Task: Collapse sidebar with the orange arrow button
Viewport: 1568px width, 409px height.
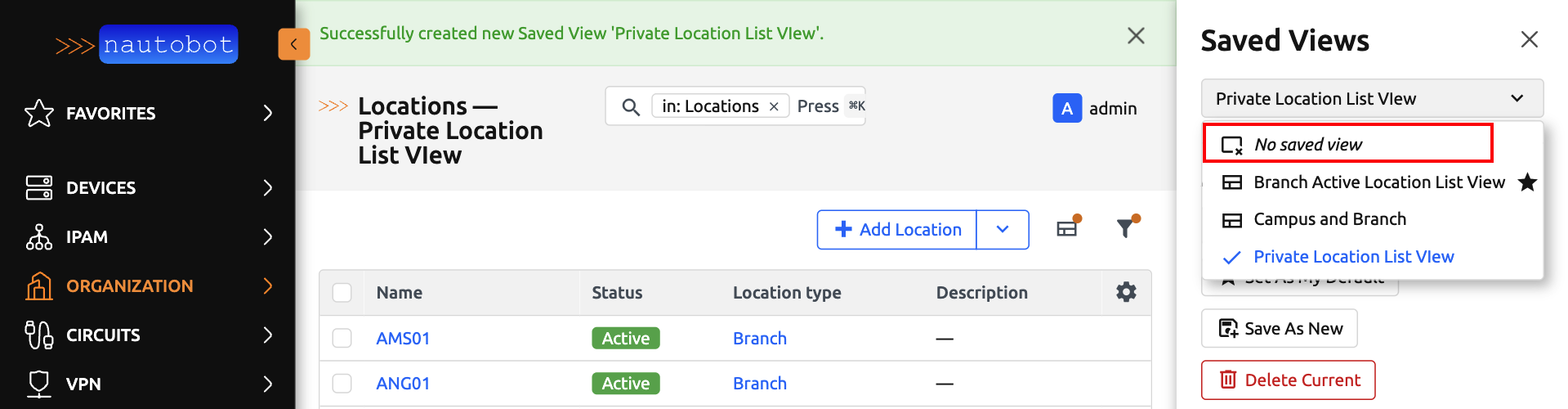Action: pyautogui.click(x=293, y=44)
